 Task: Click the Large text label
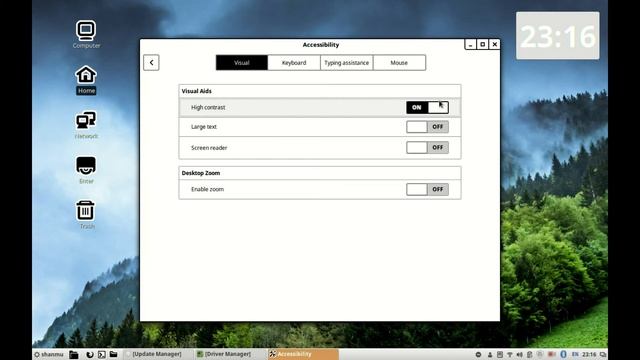204,127
